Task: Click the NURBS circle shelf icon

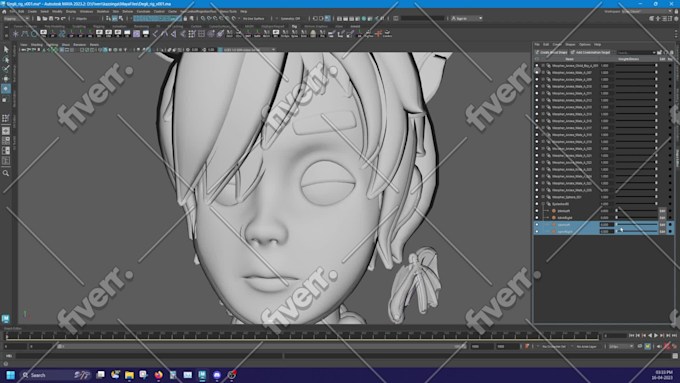Action: [34, 33]
